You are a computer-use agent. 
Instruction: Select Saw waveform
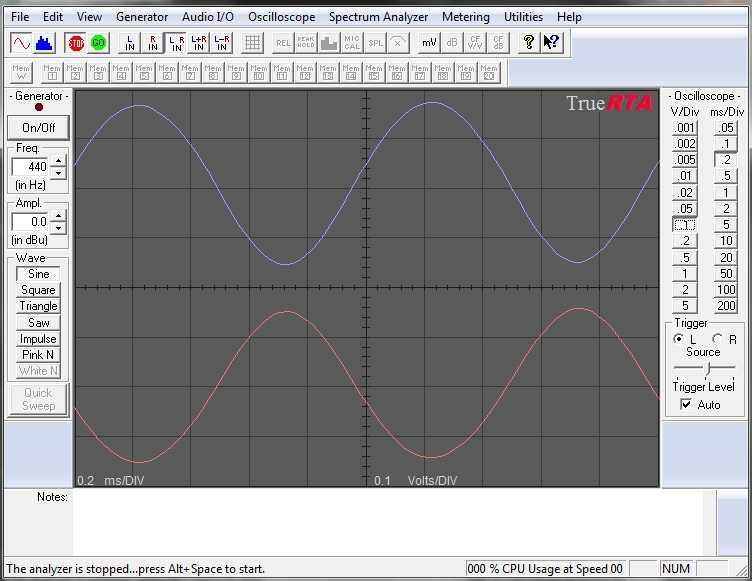pyautogui.click(x=38, y=322)
